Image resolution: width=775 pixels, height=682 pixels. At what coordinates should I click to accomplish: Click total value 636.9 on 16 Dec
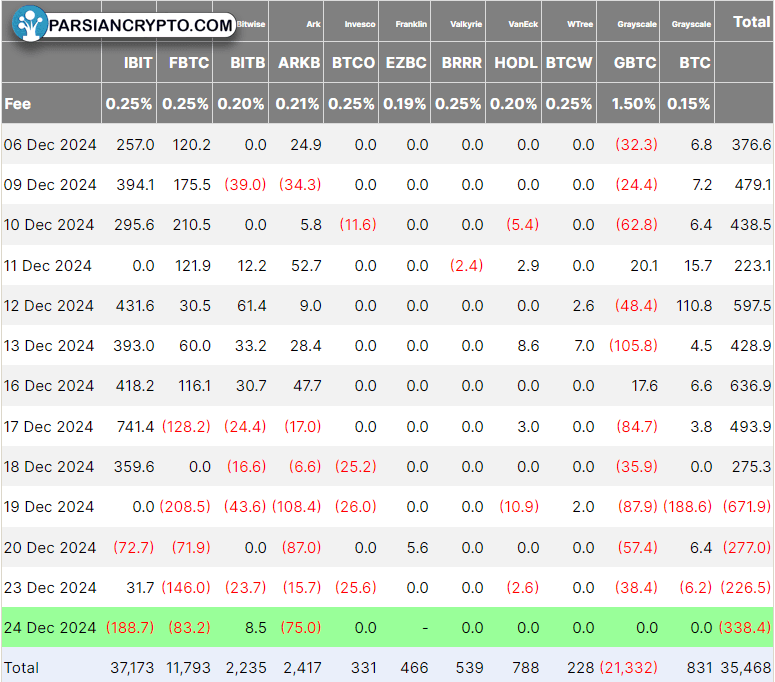(x=751, y=386)
